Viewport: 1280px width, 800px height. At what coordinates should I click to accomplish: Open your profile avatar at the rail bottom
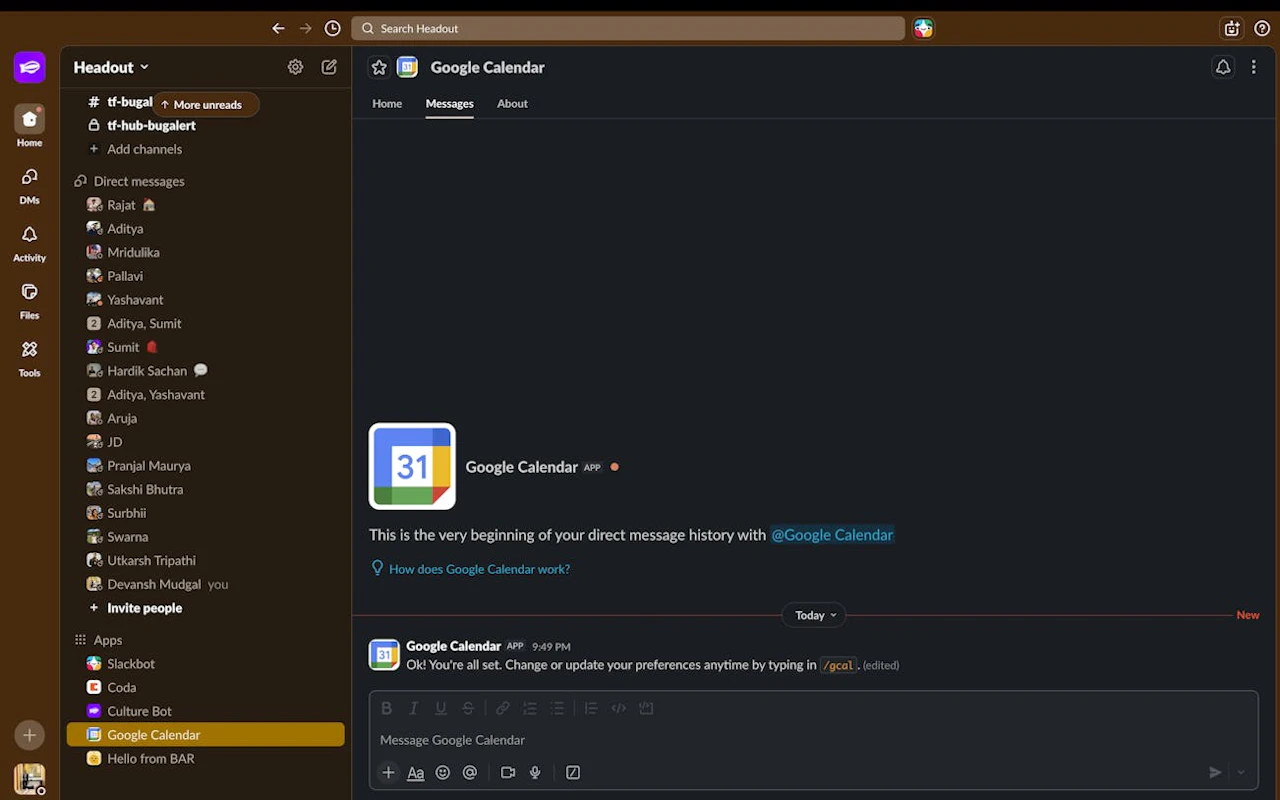coord(30,779)
